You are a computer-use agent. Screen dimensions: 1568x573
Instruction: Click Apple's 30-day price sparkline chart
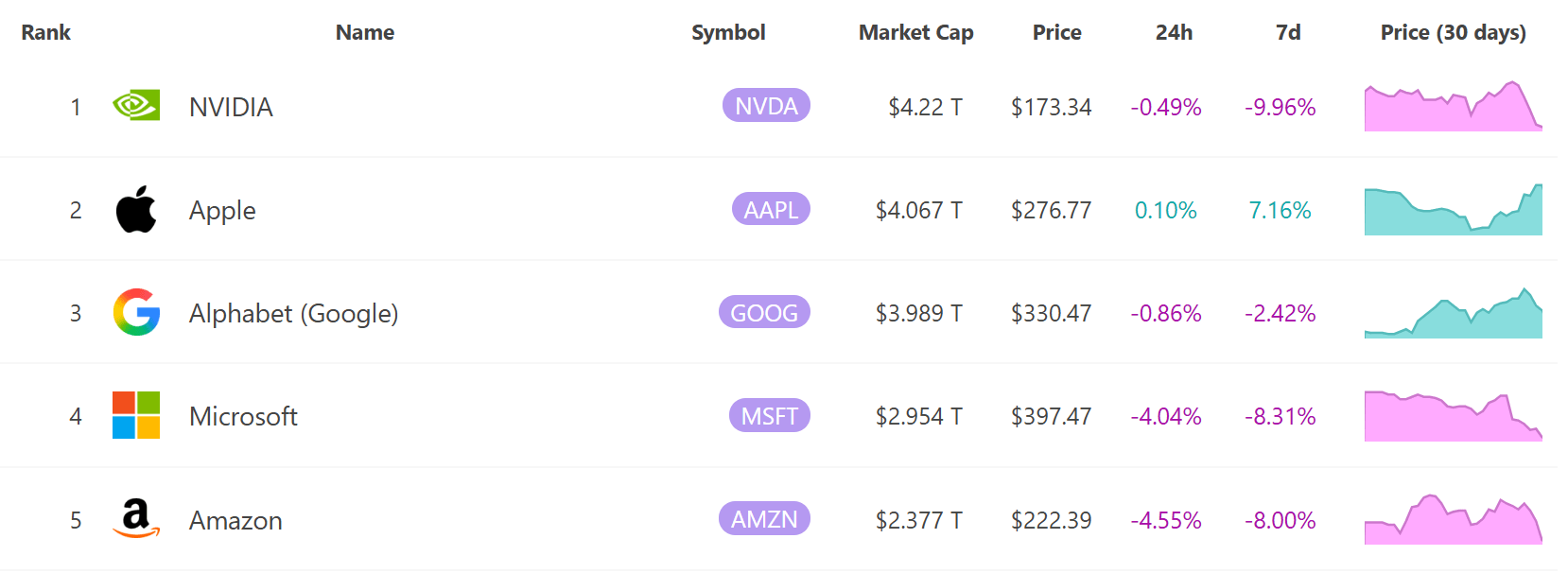coord(1453,209)
